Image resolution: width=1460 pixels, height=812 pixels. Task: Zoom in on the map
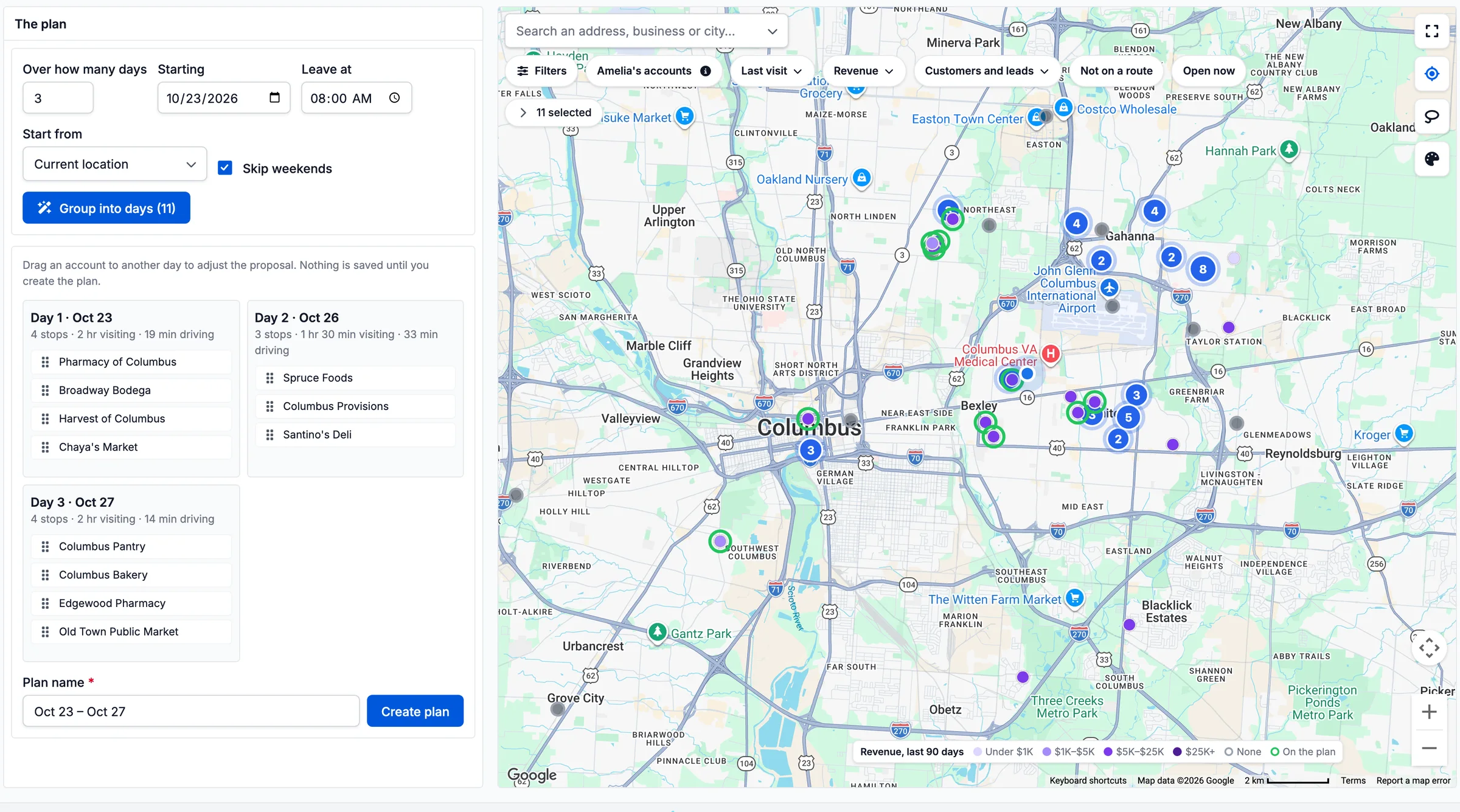coord(1429,712)
